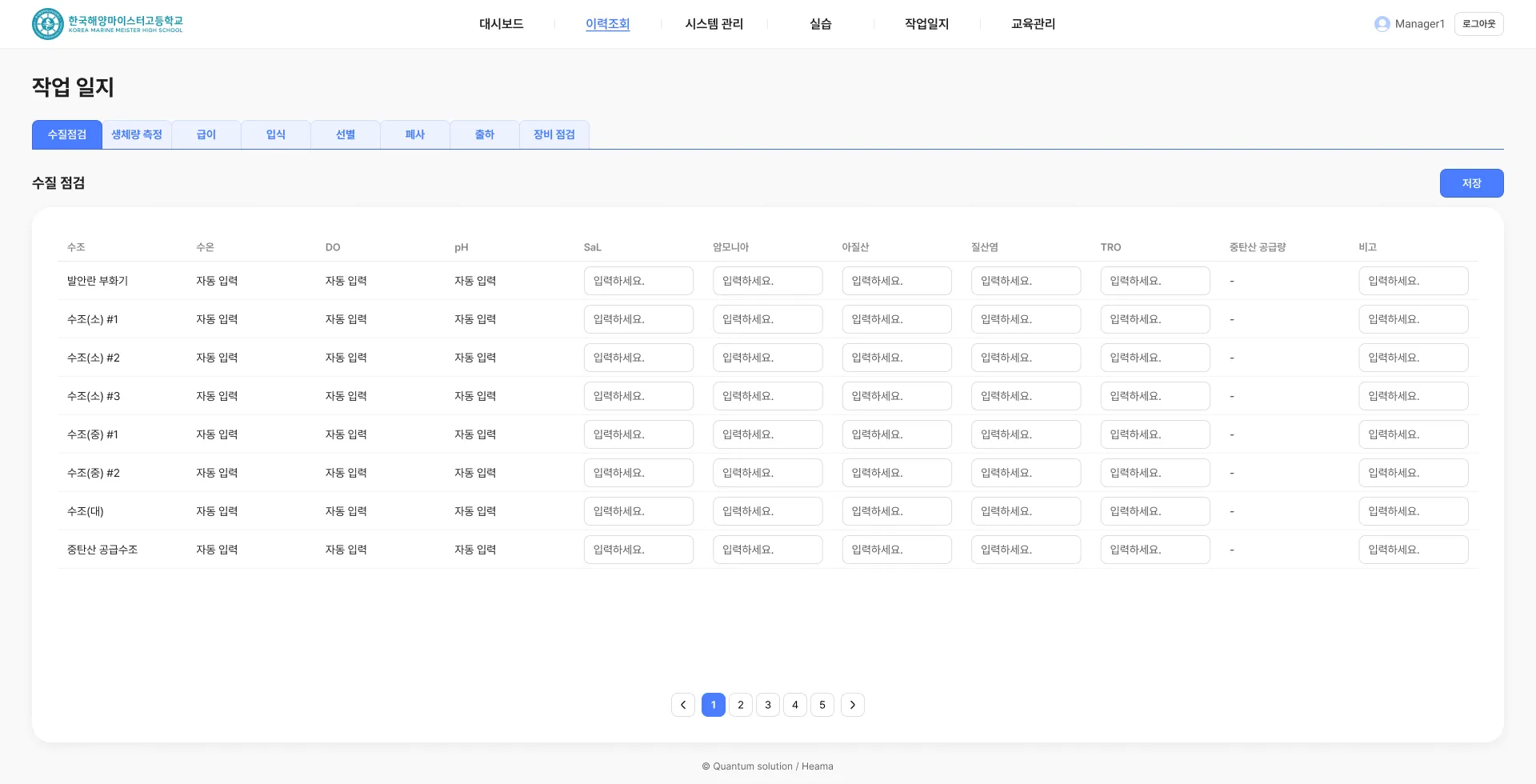
Task: Click 비고 input for 수조(중) #2 row
Action: point(1414,473)
